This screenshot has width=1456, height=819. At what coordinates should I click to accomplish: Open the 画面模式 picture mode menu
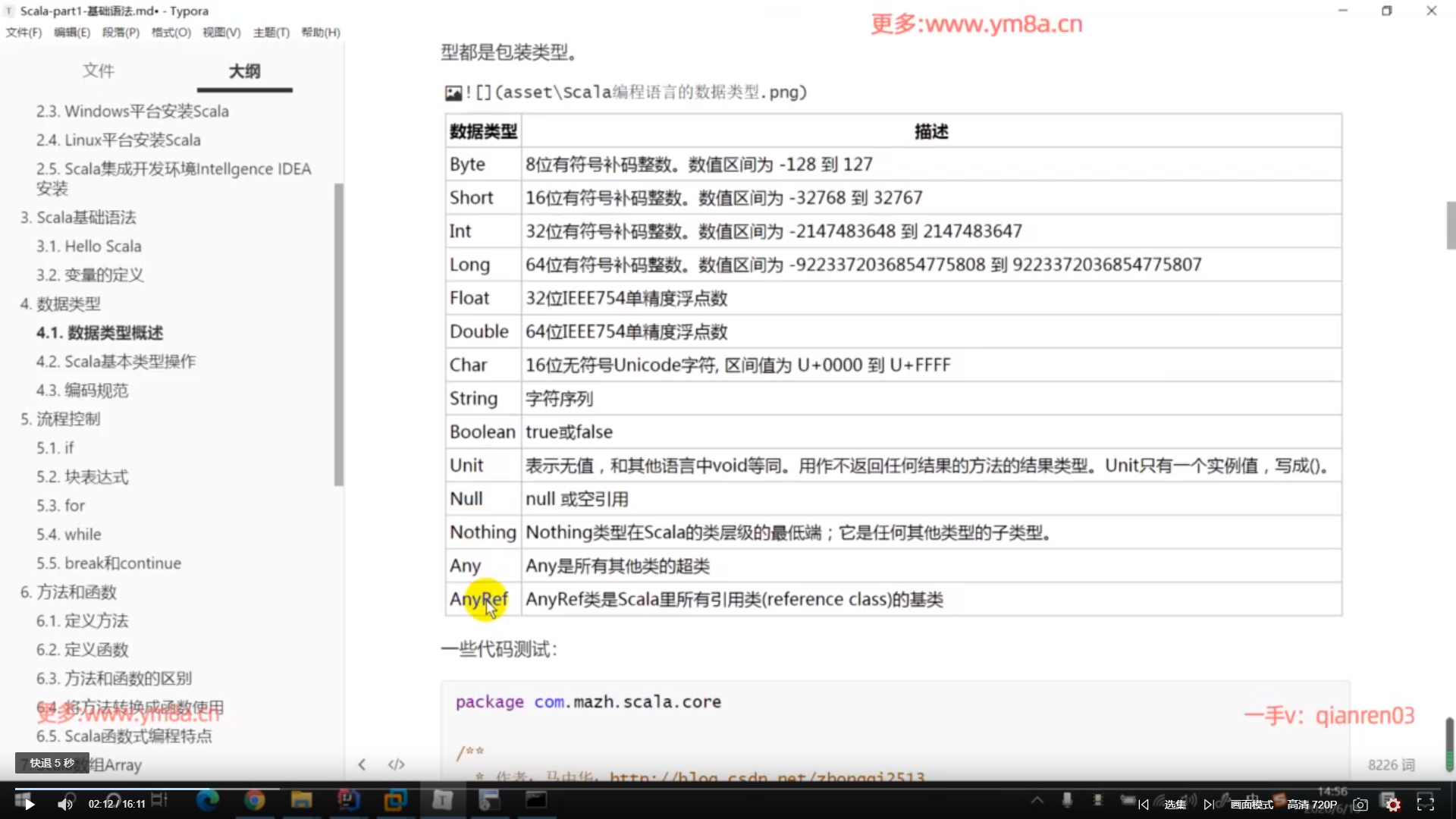click(x=1251, y=805)
